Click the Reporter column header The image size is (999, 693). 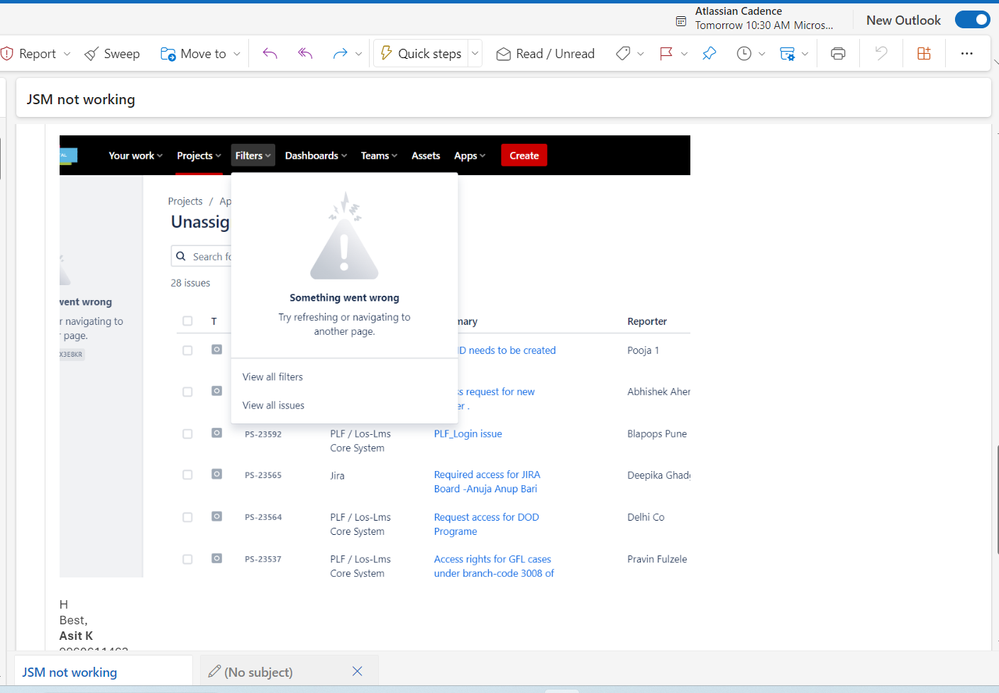[647, 322]
